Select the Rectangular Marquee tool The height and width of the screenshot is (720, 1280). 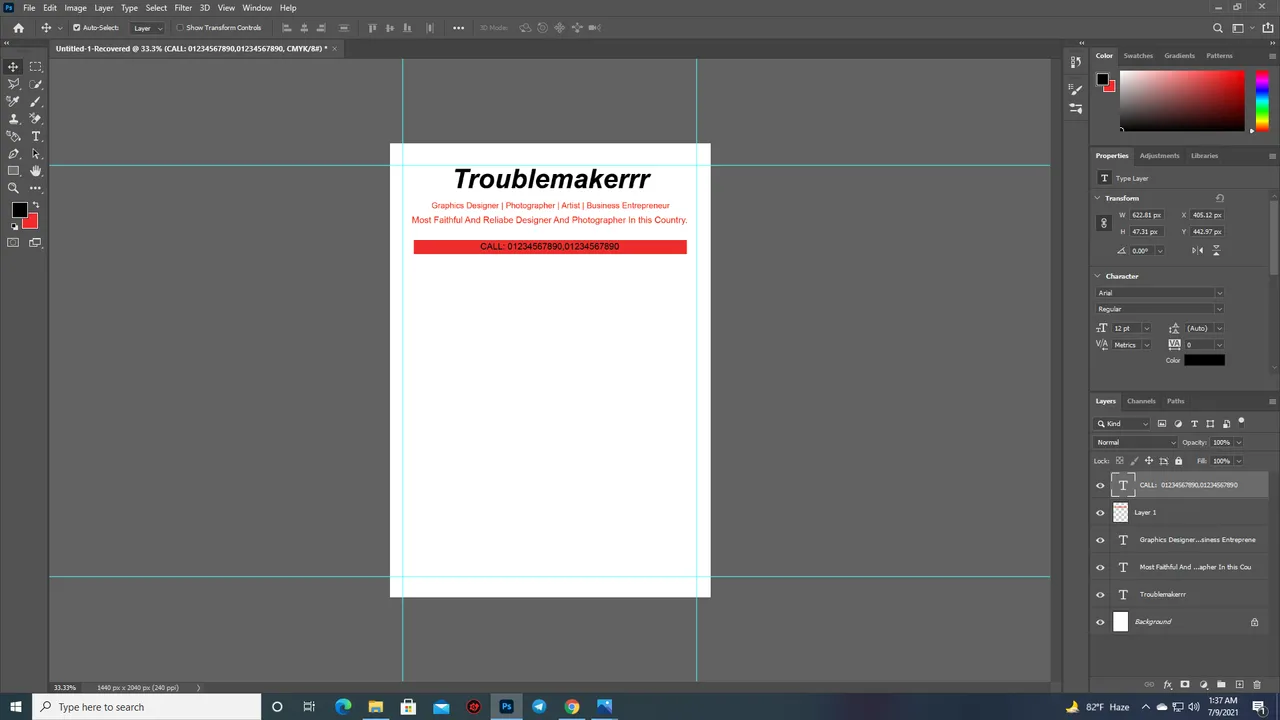(x=36, y=67)
